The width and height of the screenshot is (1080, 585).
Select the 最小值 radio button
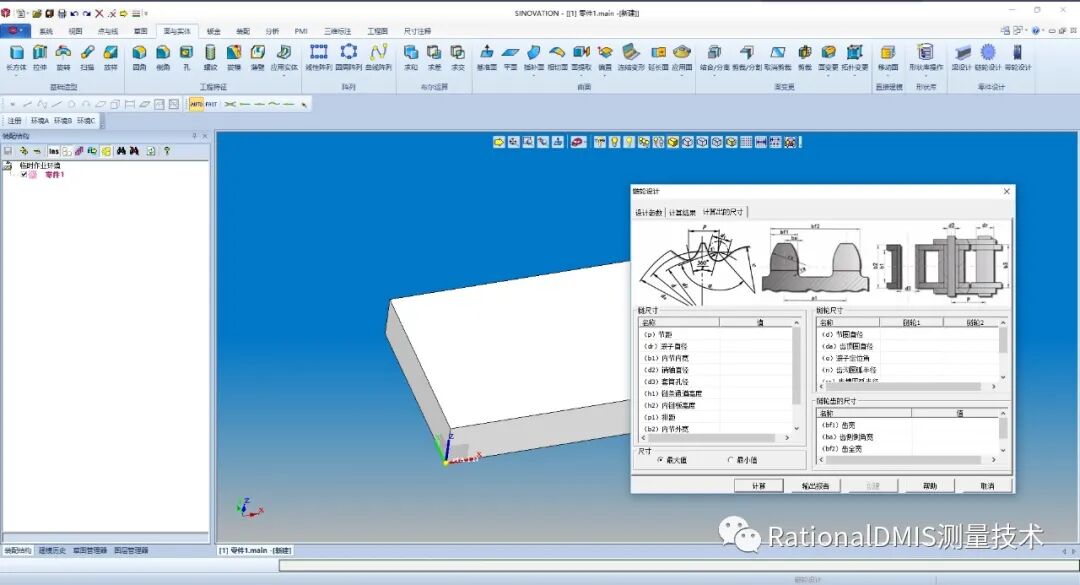click(x=730, y=460)
